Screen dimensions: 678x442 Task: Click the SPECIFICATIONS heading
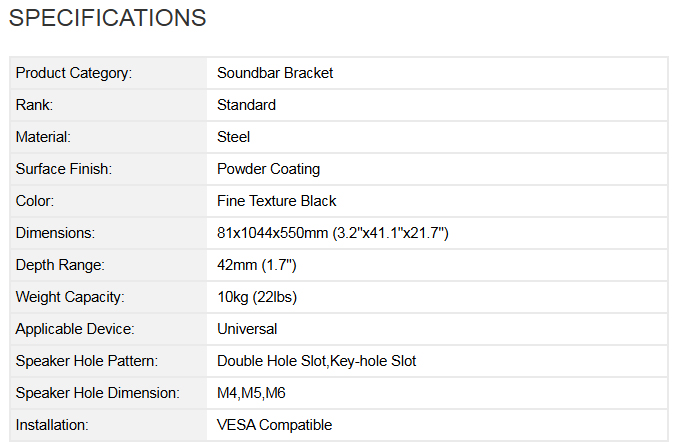[x=107, y=18]
